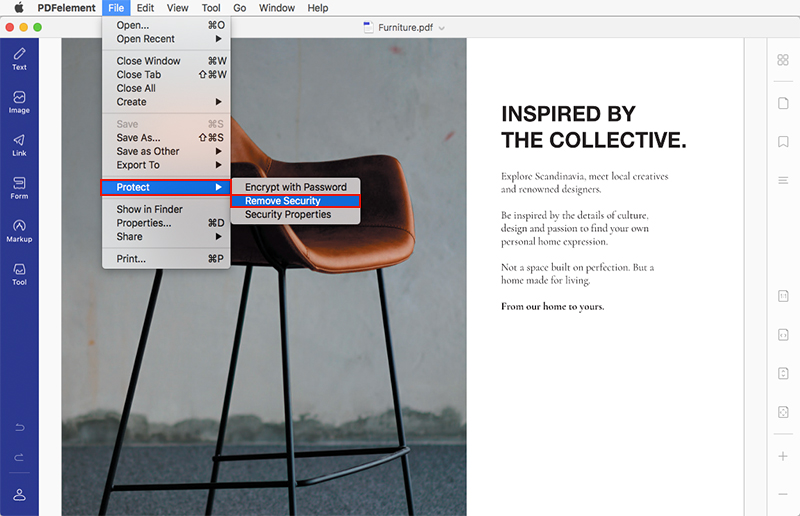Click the redo arrow icon
This screenshot has height=516, width=800.
point(19,457)
